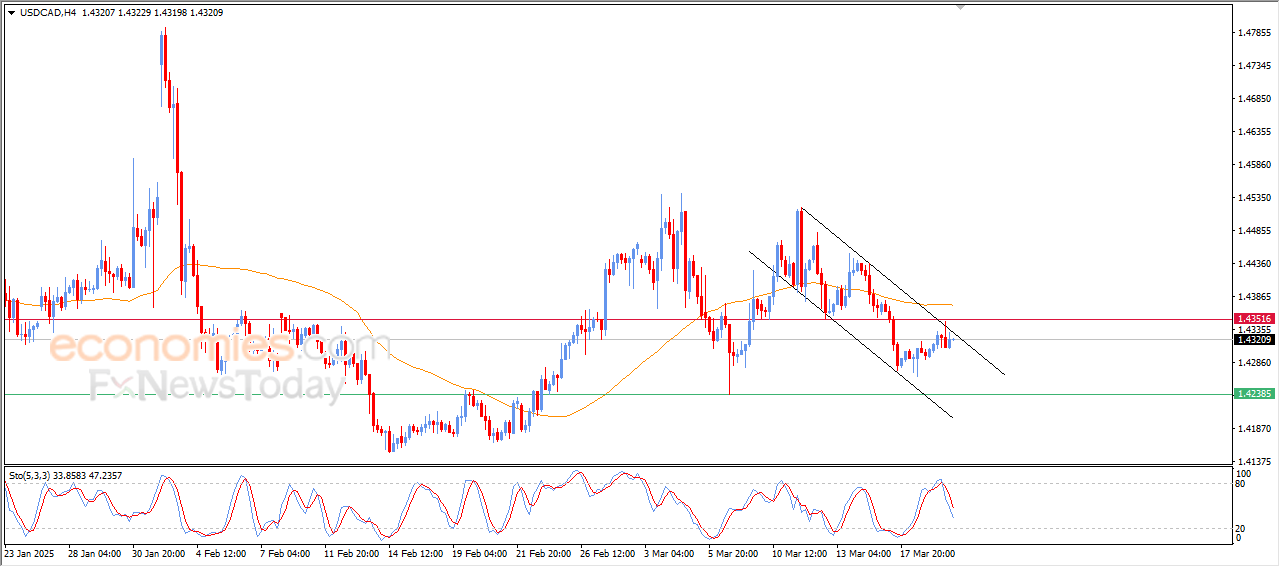
Task: Click the 19 Feb 04:00 date label
Action: point(479,553)
